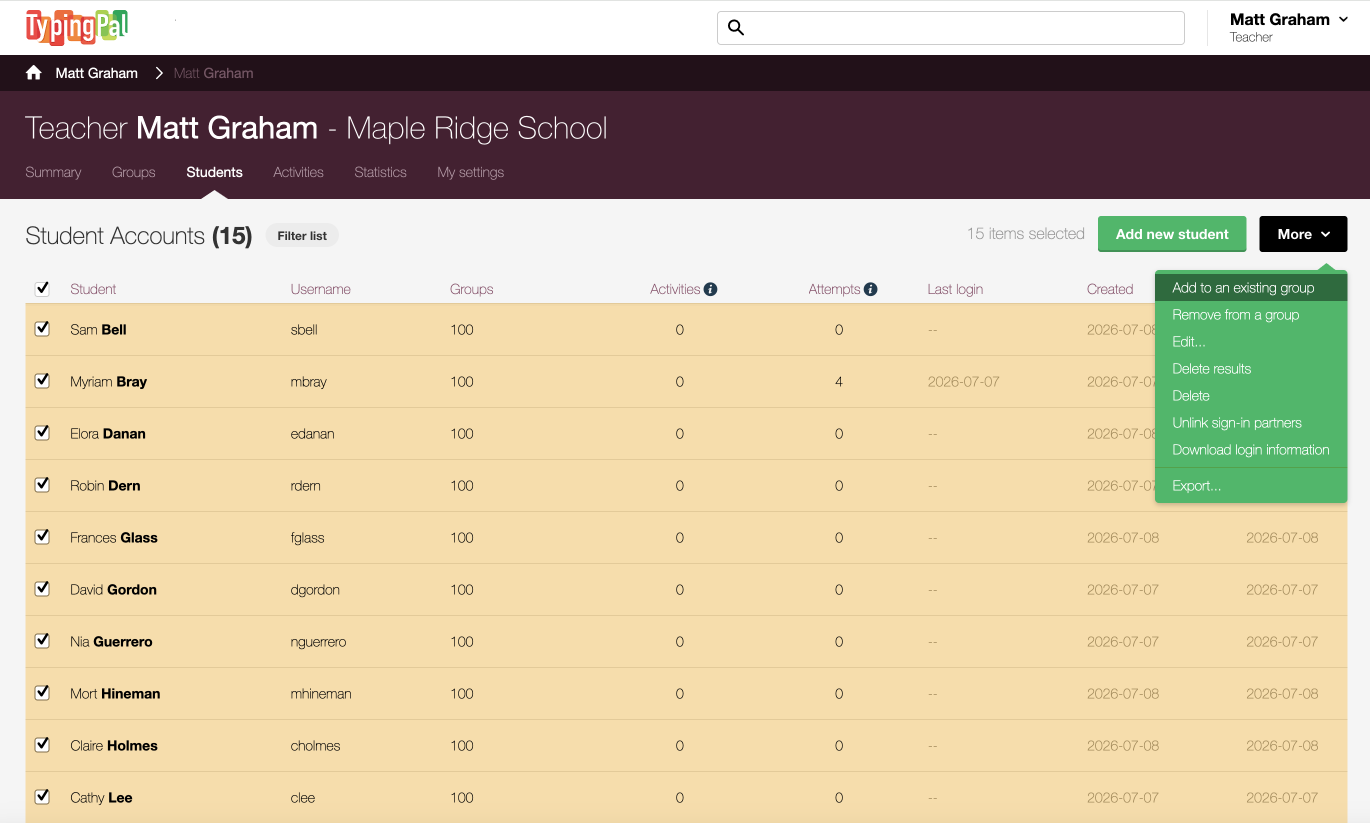The height and width of the screenshot is (823, 1370).
Task: Switch to the Activities tab
Action: [x=298, y=172]
